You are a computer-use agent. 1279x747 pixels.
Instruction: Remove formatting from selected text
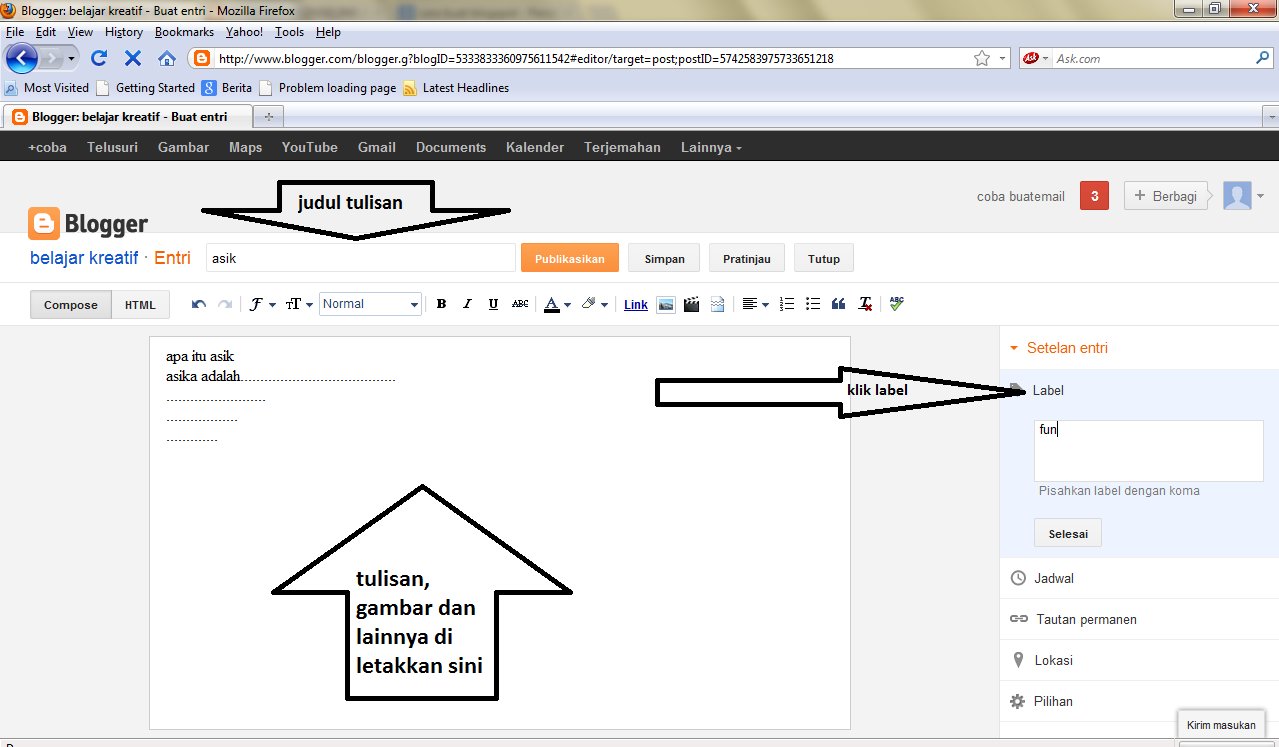[x=865, y=304]
